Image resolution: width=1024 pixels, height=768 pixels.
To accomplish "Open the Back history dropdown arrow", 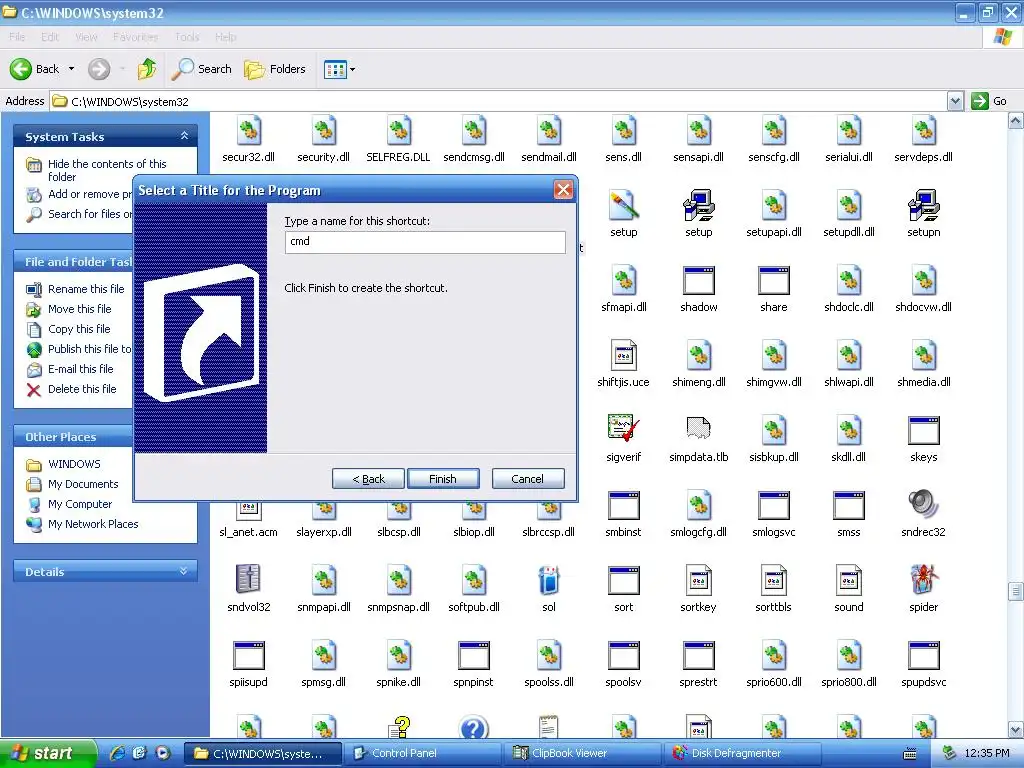I will click(71, 69).
